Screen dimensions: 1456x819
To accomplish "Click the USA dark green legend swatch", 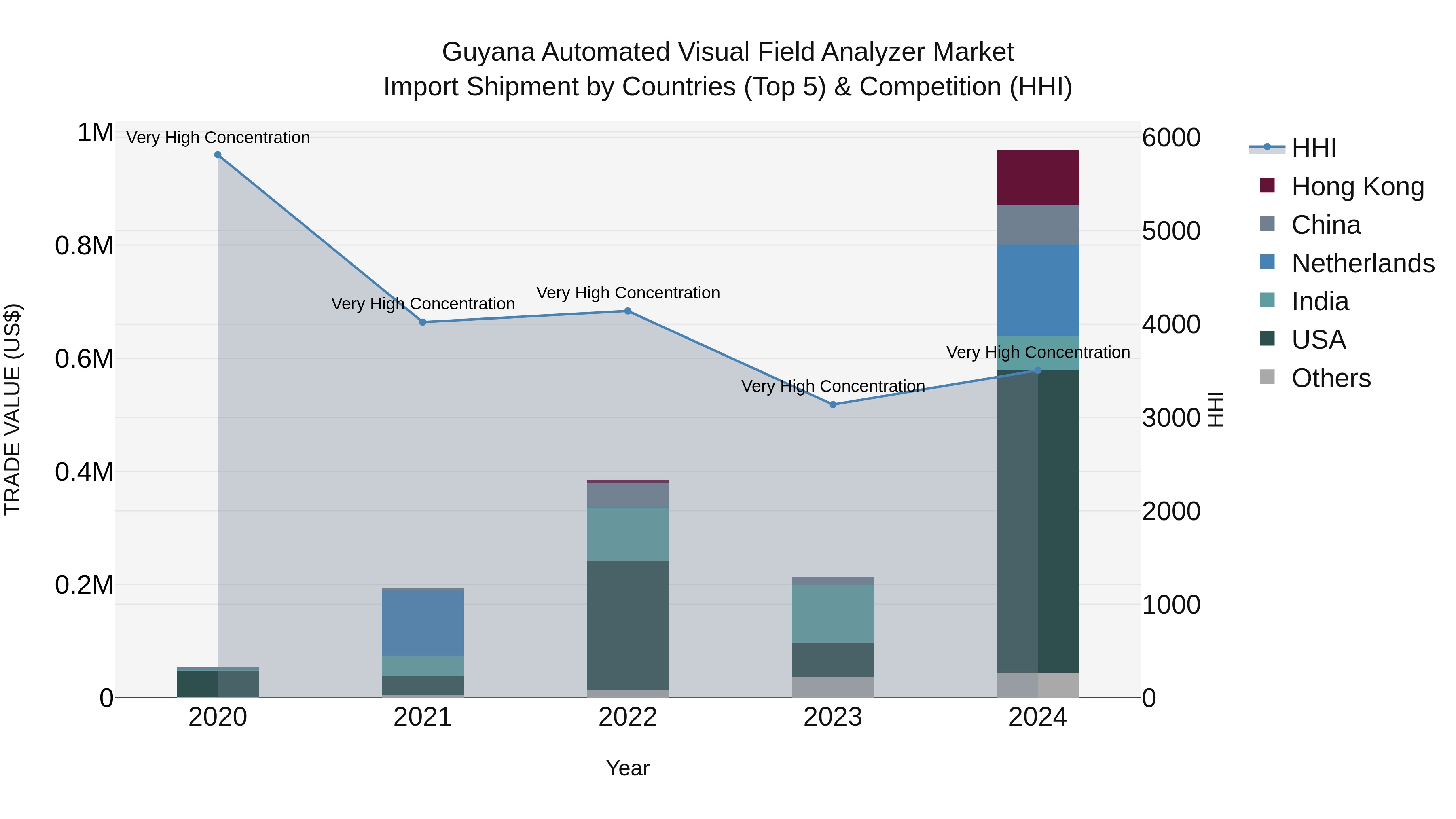I will (1267, 338).
